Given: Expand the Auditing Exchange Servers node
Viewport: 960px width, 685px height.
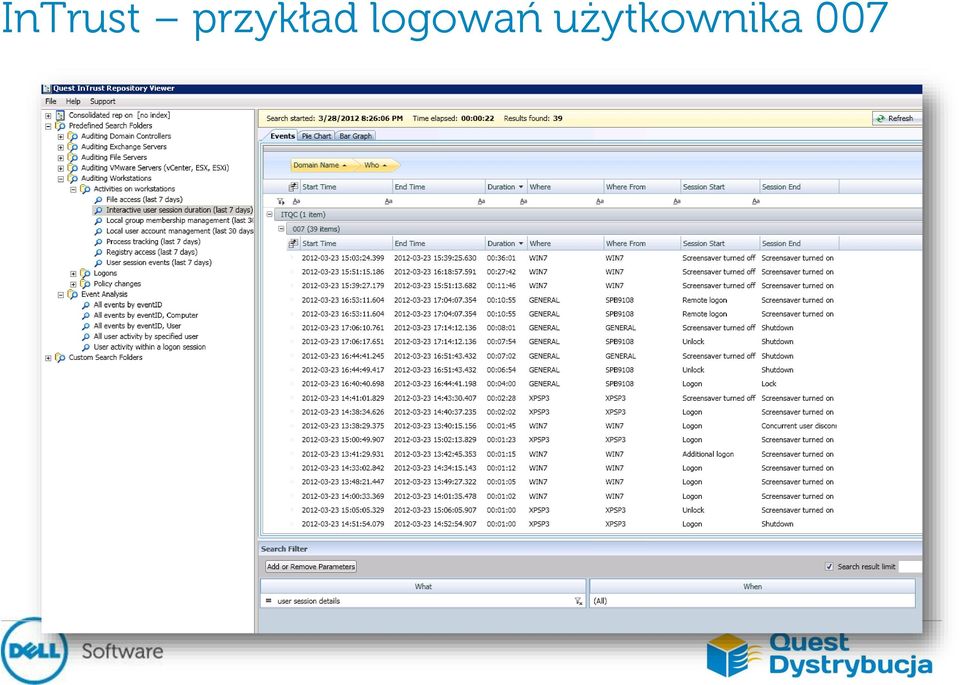Looking at the screenshot, I should [x=61, y=147].
